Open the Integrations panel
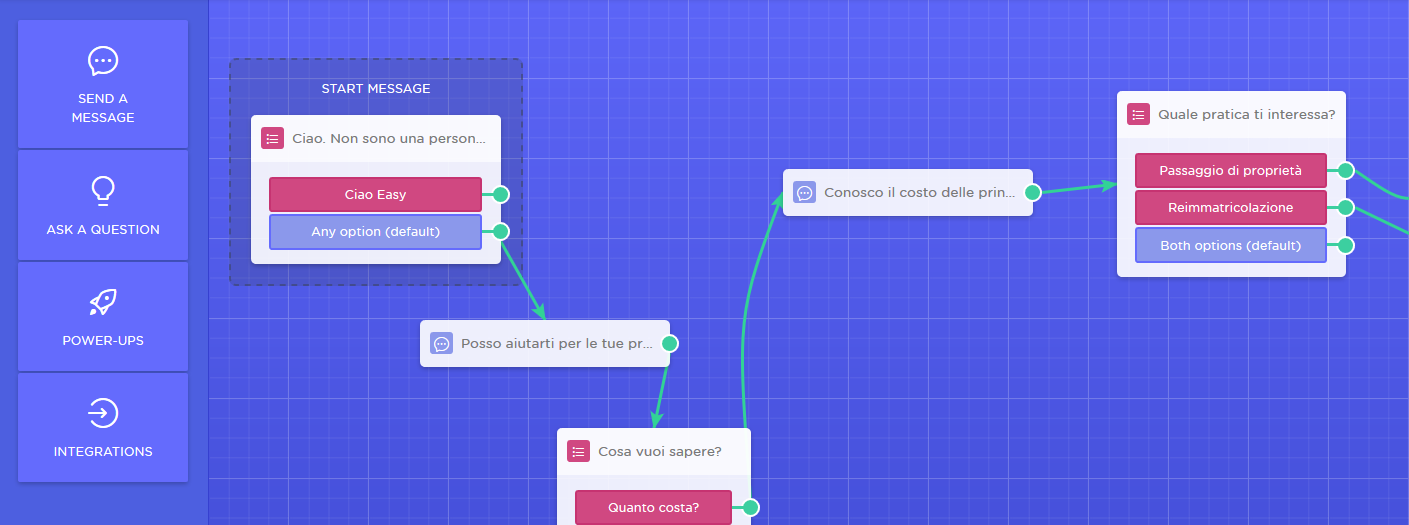The height and width of the screenshot is (525, 1409). (103, 427)
